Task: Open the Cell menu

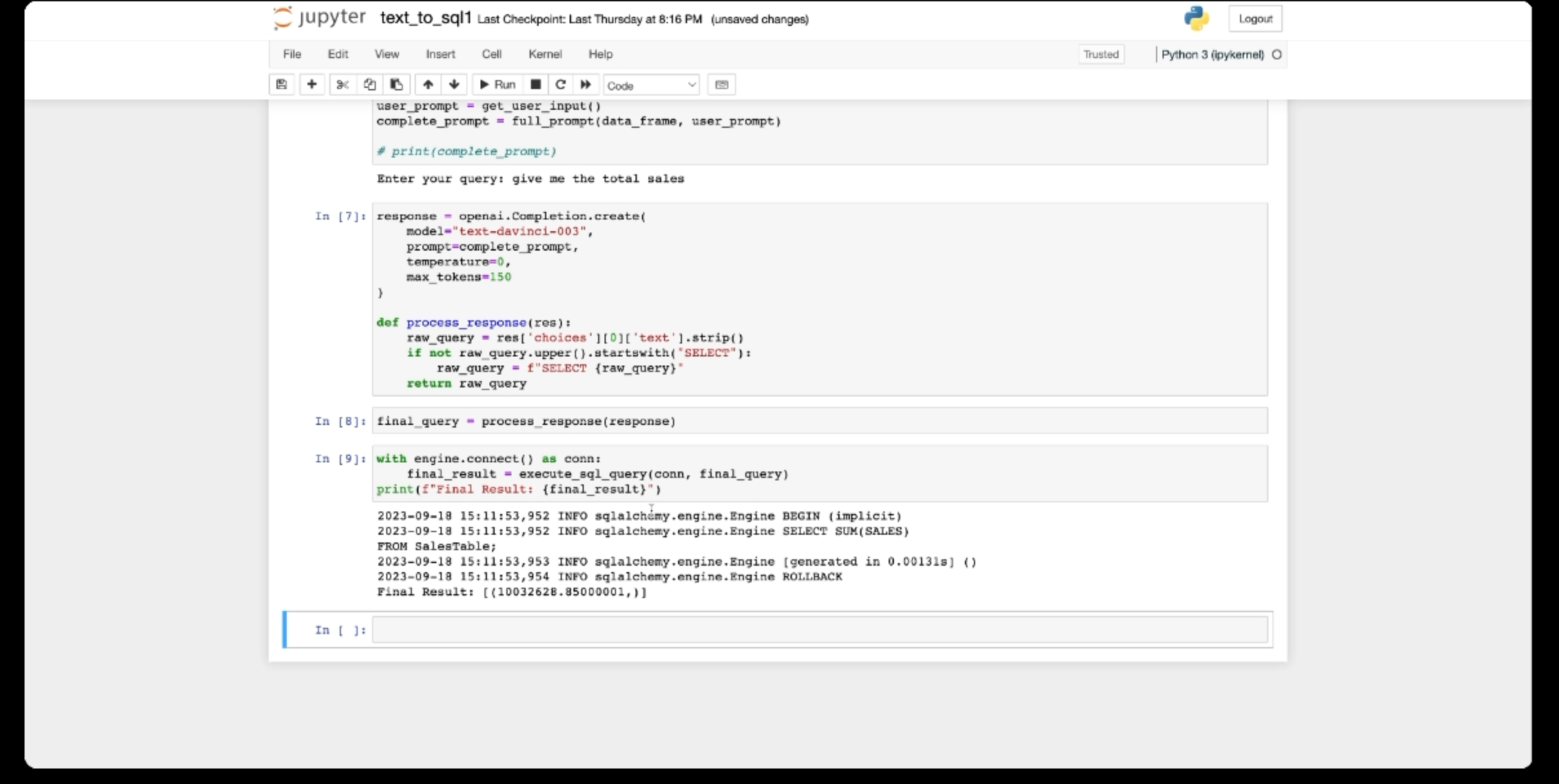Action: (x=491, y=54)
